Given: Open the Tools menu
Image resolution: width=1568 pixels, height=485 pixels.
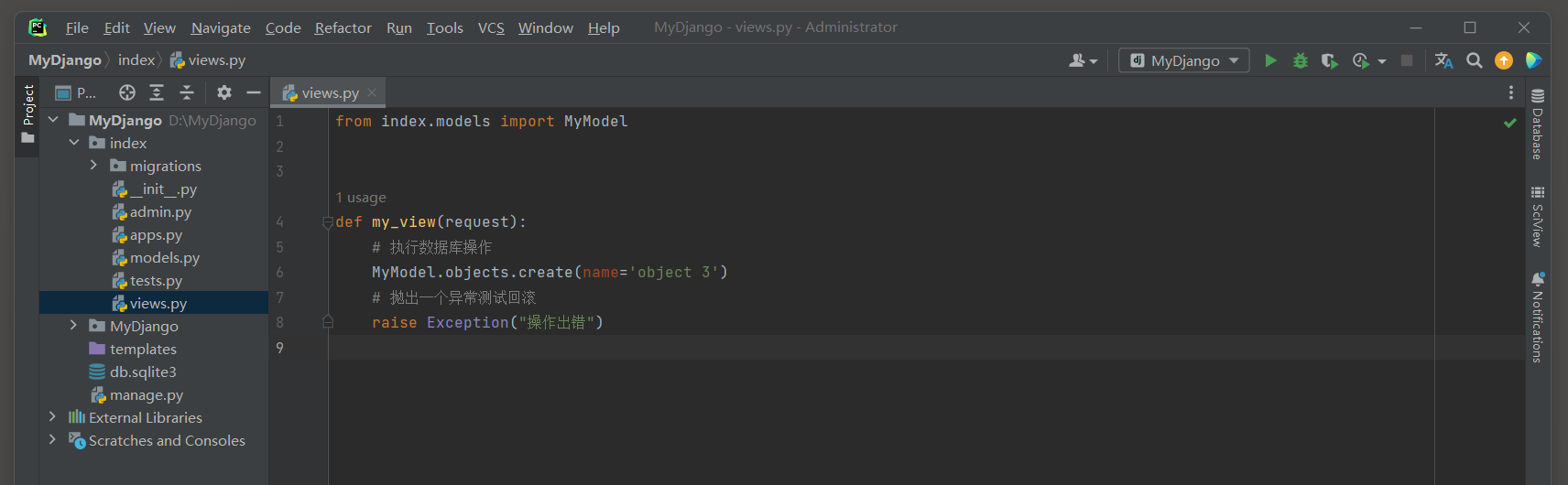Looking at the screenshot, I should coord(445,27).
